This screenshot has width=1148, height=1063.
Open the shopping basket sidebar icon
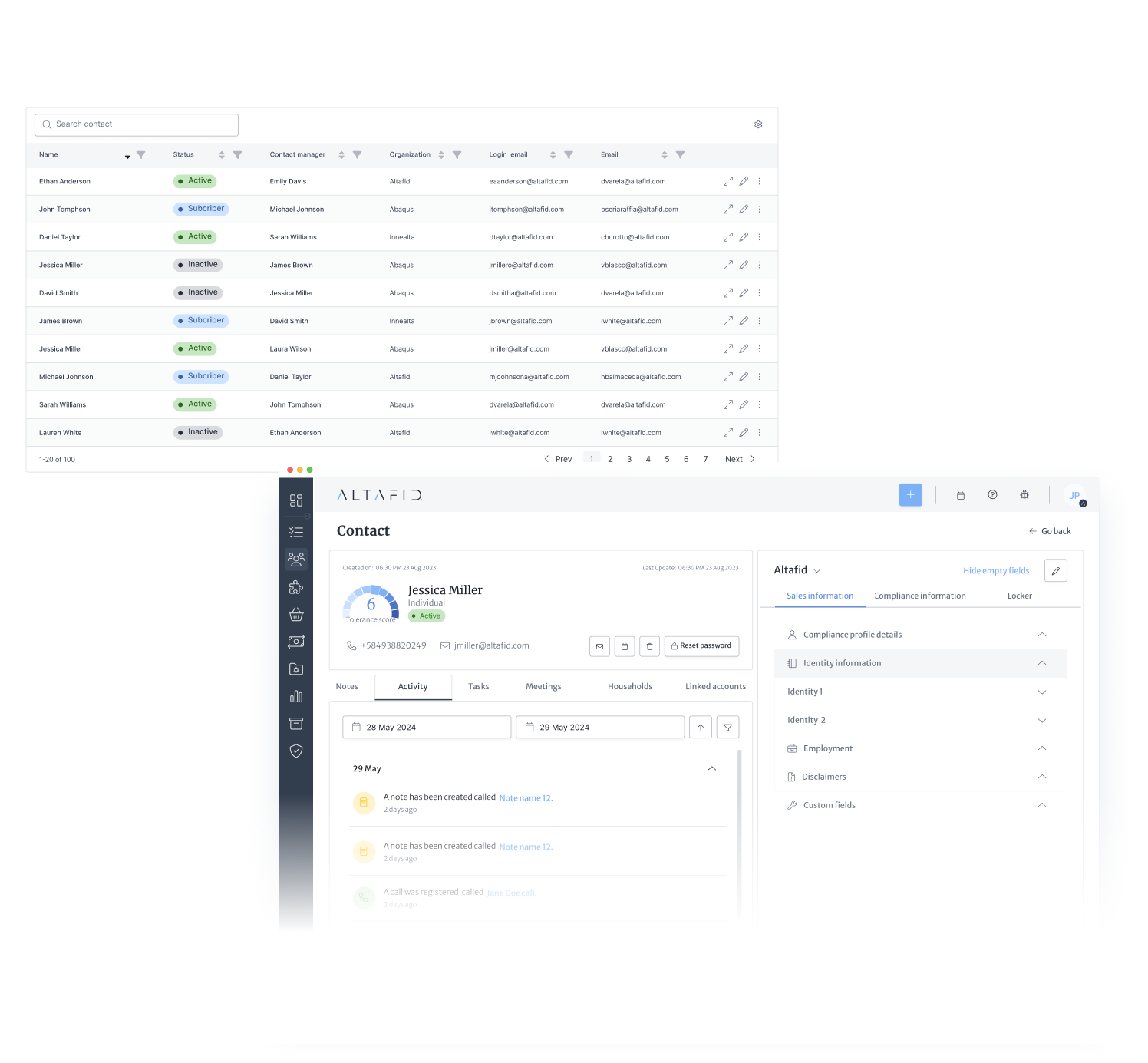point(296,615)
